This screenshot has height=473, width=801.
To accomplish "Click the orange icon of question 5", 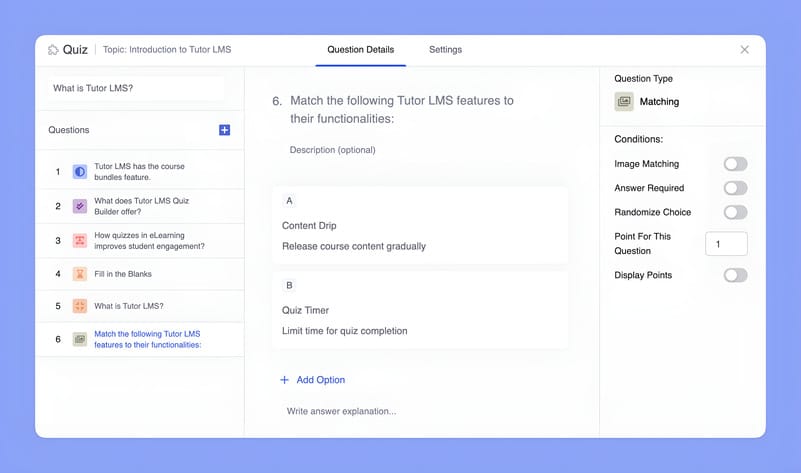I will click(x=80, y=306).
